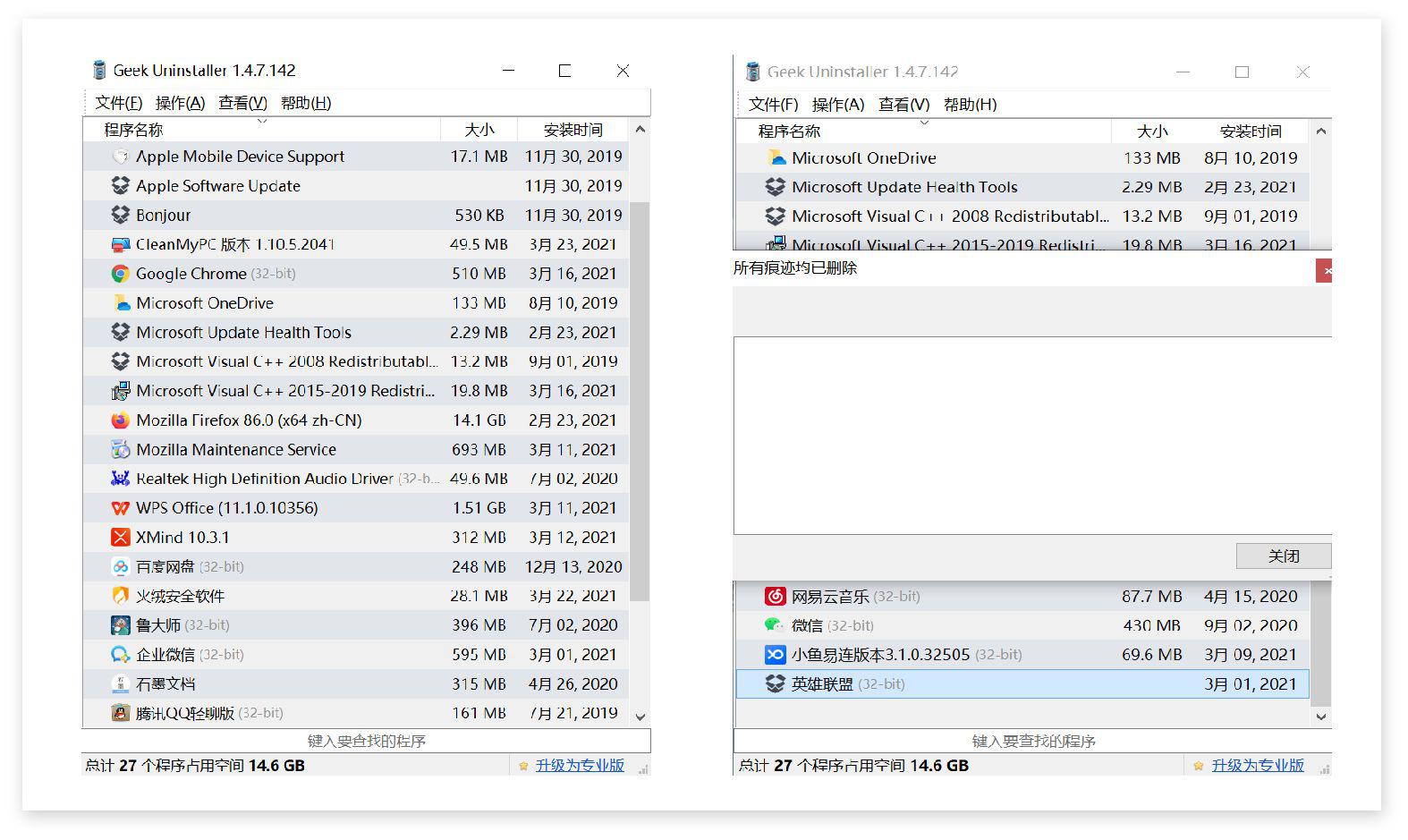The width and height of the screenshot is (1408, 840).
Task: Click 小鱼易连 icon in right window
Action: click(x=776, y=655)
